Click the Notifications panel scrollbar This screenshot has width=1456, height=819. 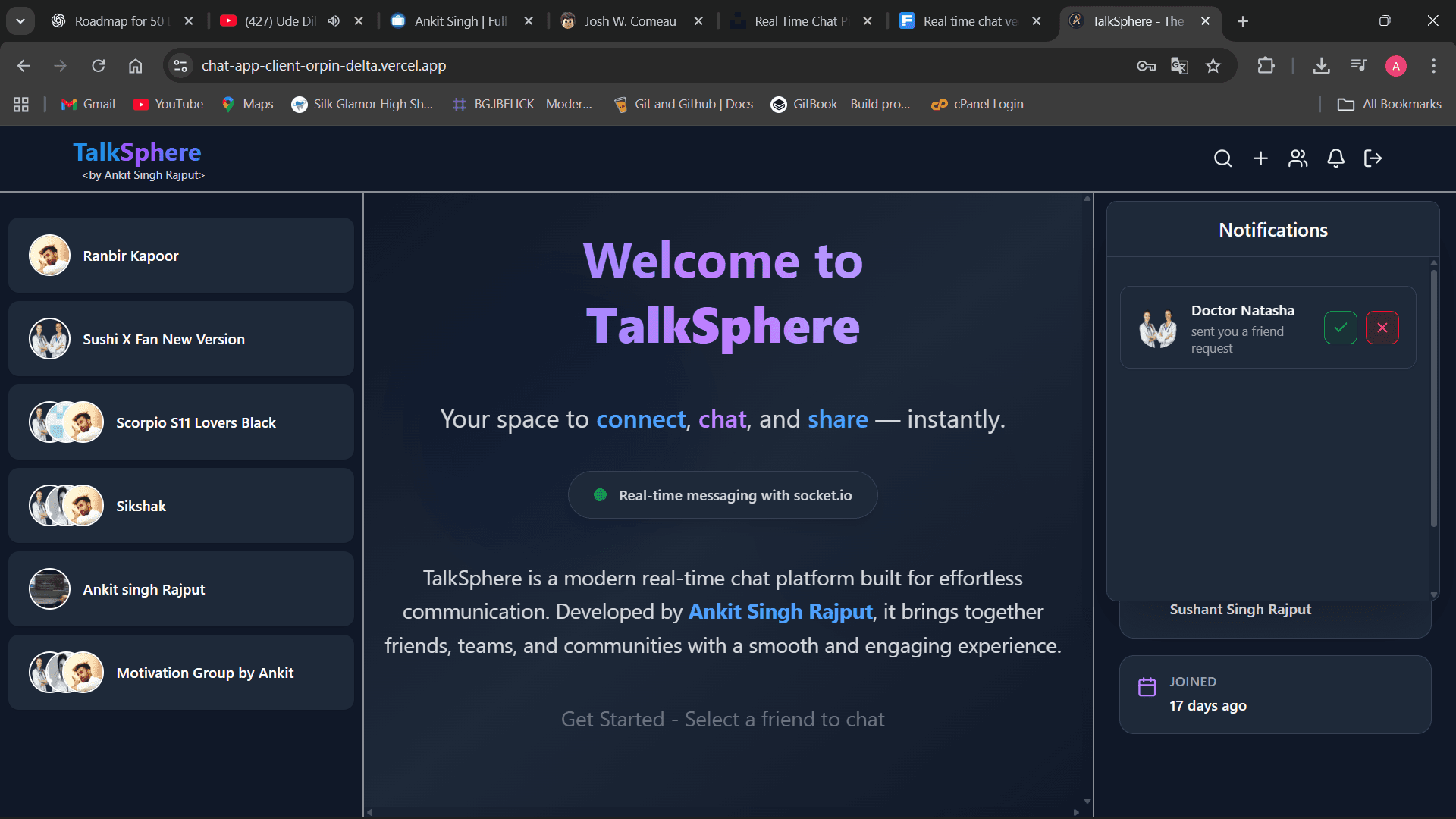(1433, 397)
